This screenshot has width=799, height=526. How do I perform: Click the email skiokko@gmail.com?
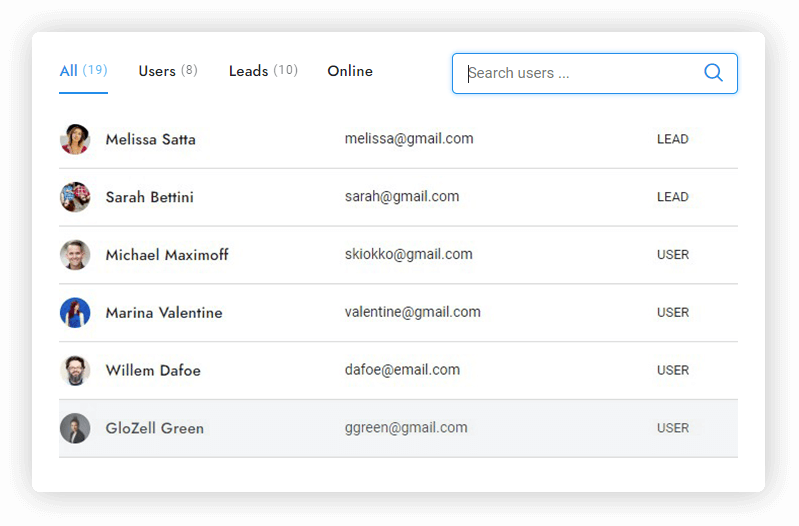click(x=408, y=254)
